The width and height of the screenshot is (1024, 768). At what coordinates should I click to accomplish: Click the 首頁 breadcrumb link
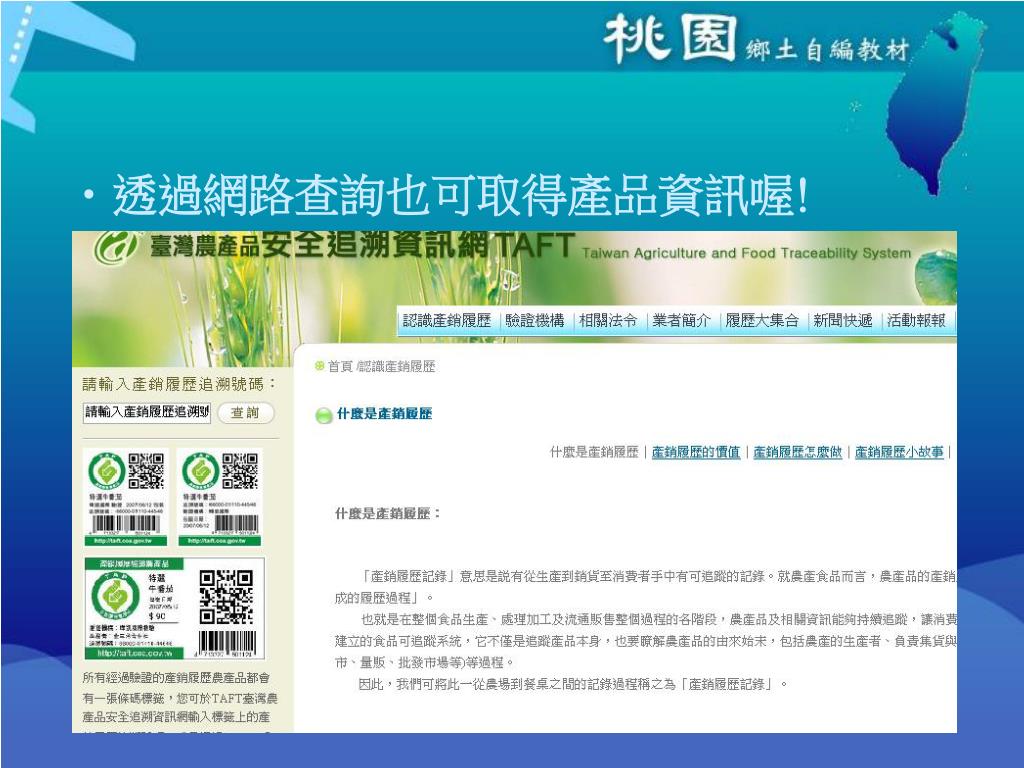[x=340, y=366]
